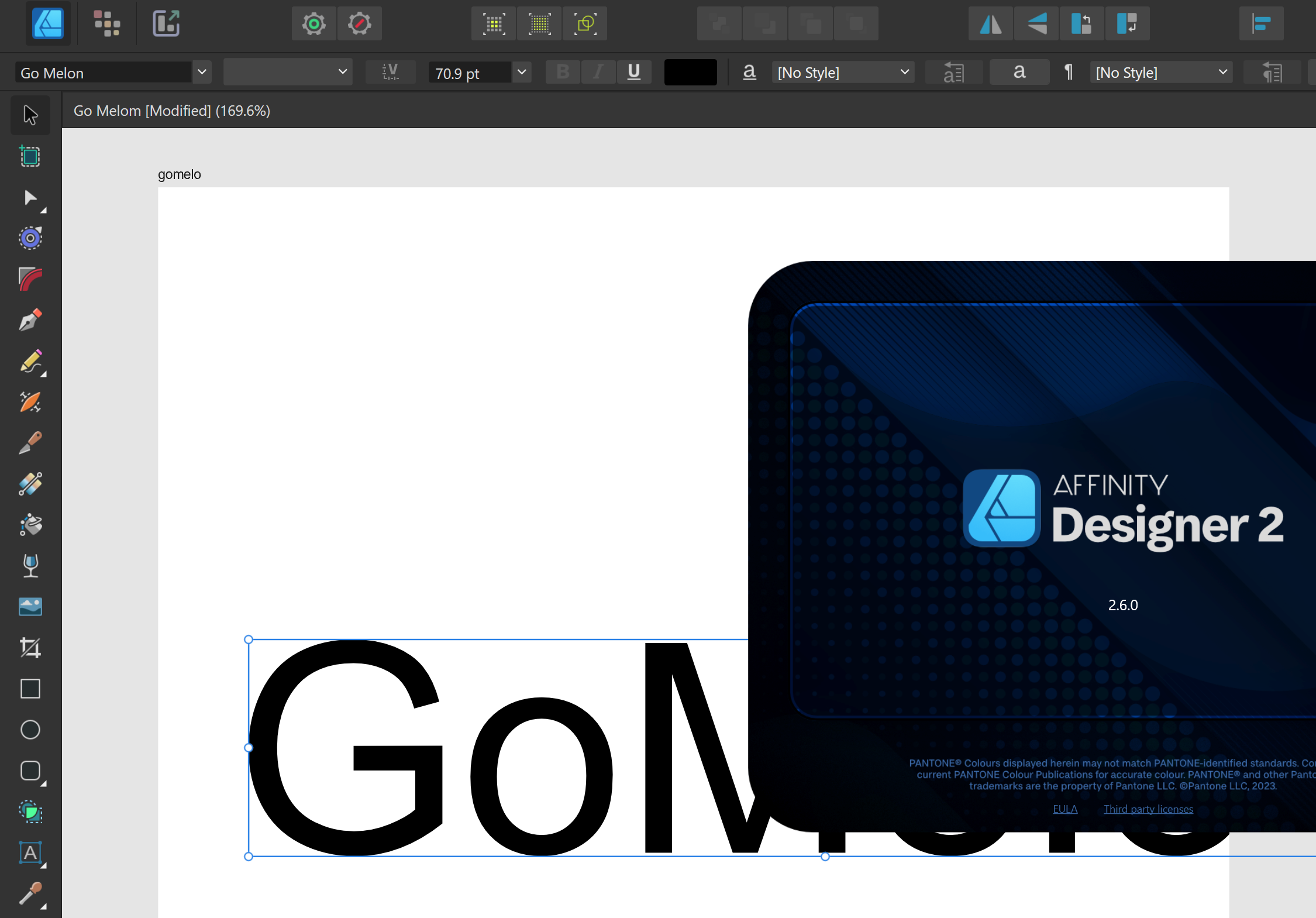
Task: Toggle Italic formatting
Action: pyautogui.click(x=598, y=72)
